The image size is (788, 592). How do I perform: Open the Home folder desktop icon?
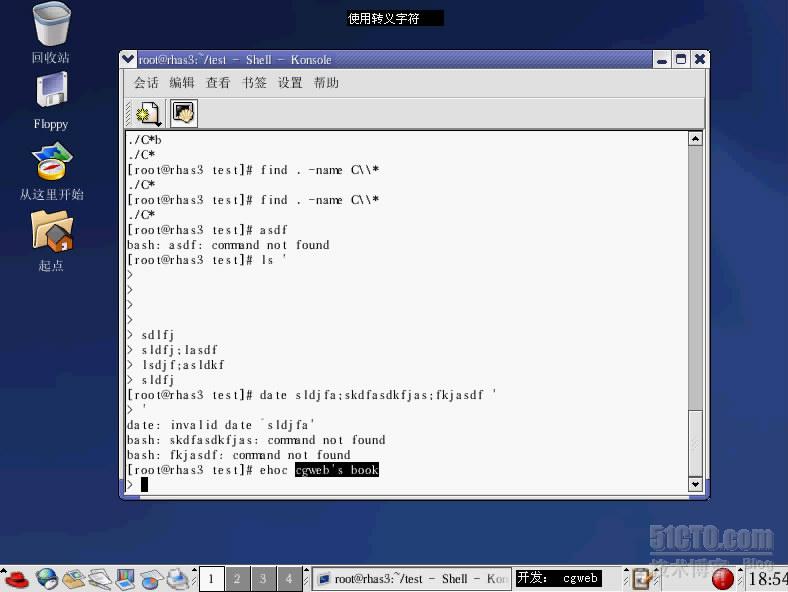click(51, 232)
